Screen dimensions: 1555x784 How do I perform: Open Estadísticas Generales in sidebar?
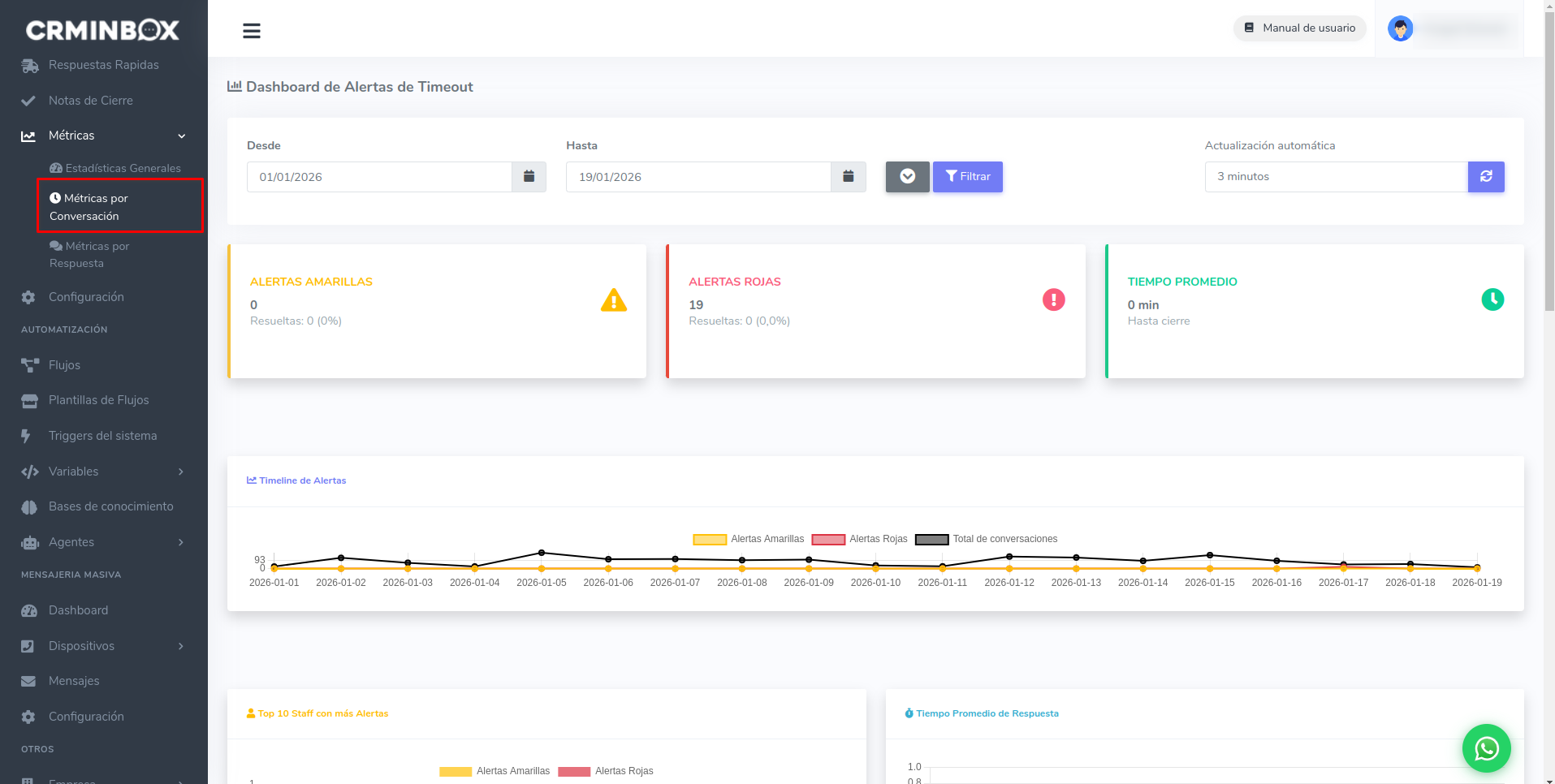click(x=123, y=168)
